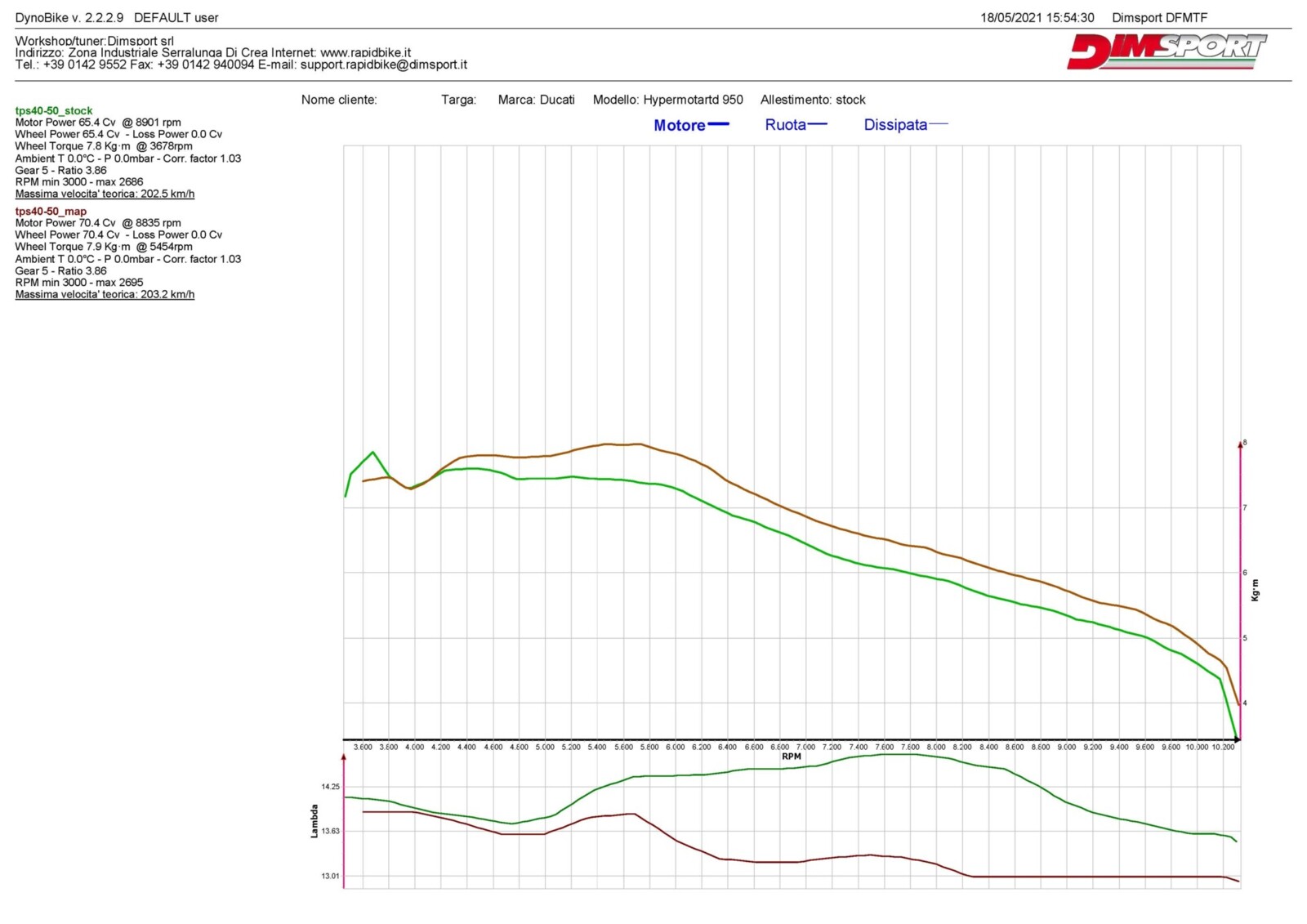Screen dimensions: 1307x924
Task: Click the RPM axis title
Action: (791, 757)
